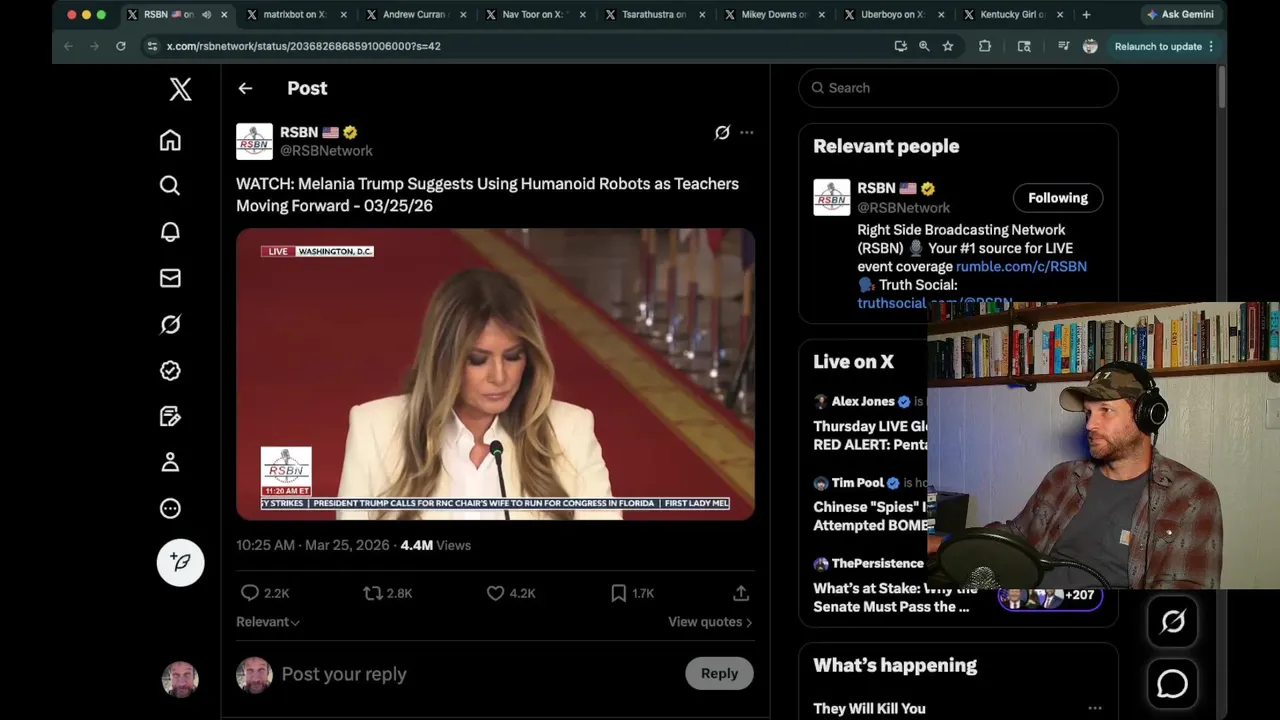Open Explore search icon in sidebar
The width and height of the screenshot is (1280, 720).
(170, 186)
